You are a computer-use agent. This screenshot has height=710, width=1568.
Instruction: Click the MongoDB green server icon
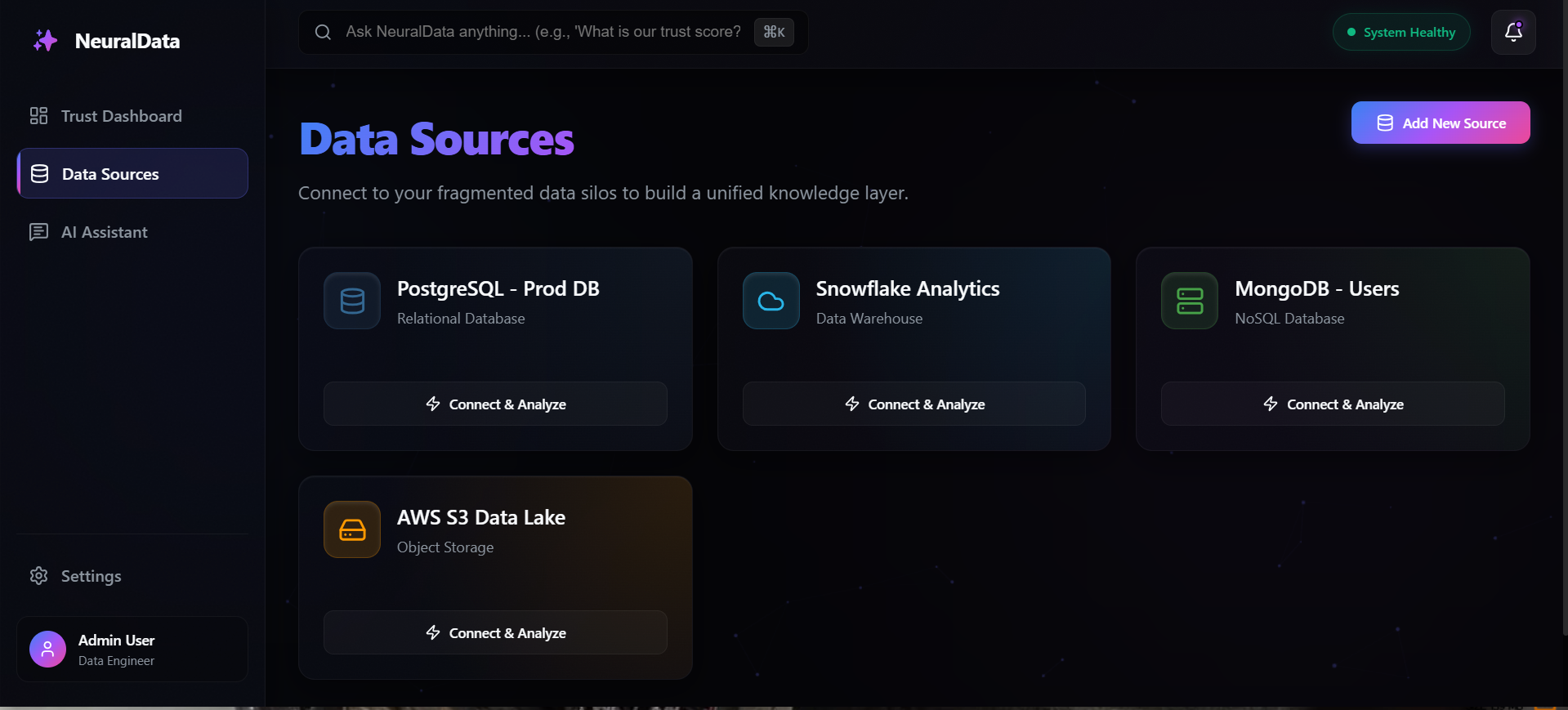click(x=1188, y=301)
